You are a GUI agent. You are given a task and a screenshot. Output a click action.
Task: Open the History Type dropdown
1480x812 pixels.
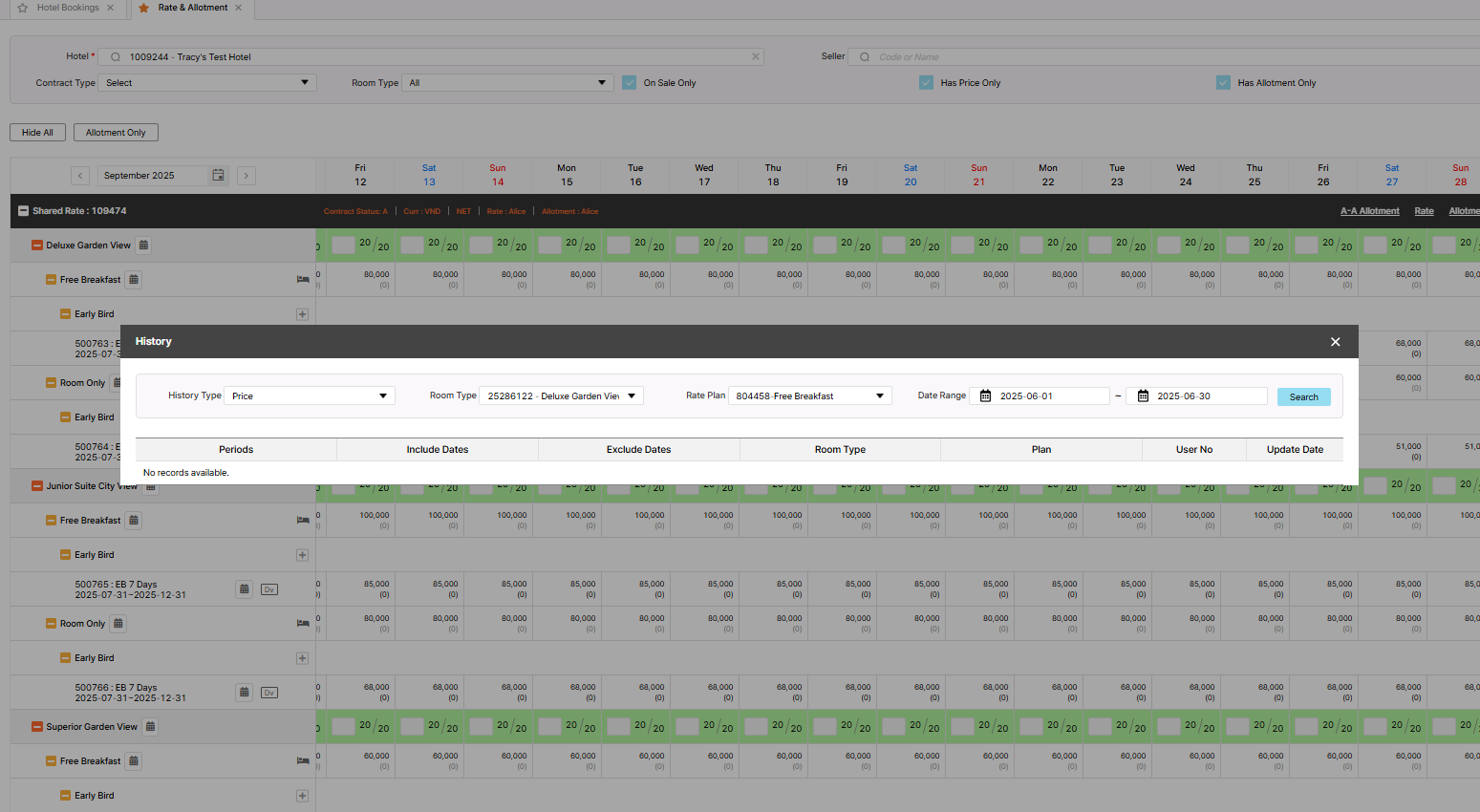coord(309,396)
